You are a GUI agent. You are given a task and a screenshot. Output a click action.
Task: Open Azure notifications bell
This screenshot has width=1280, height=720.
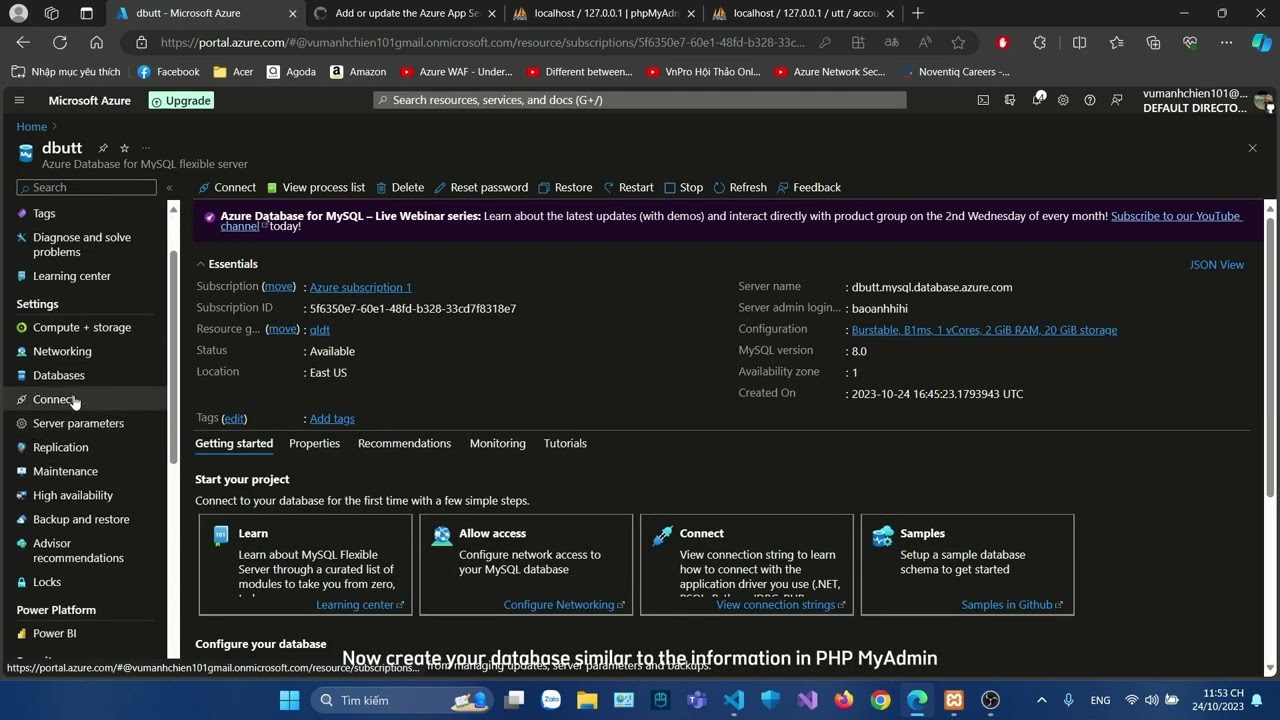[x=1037, y=100]
